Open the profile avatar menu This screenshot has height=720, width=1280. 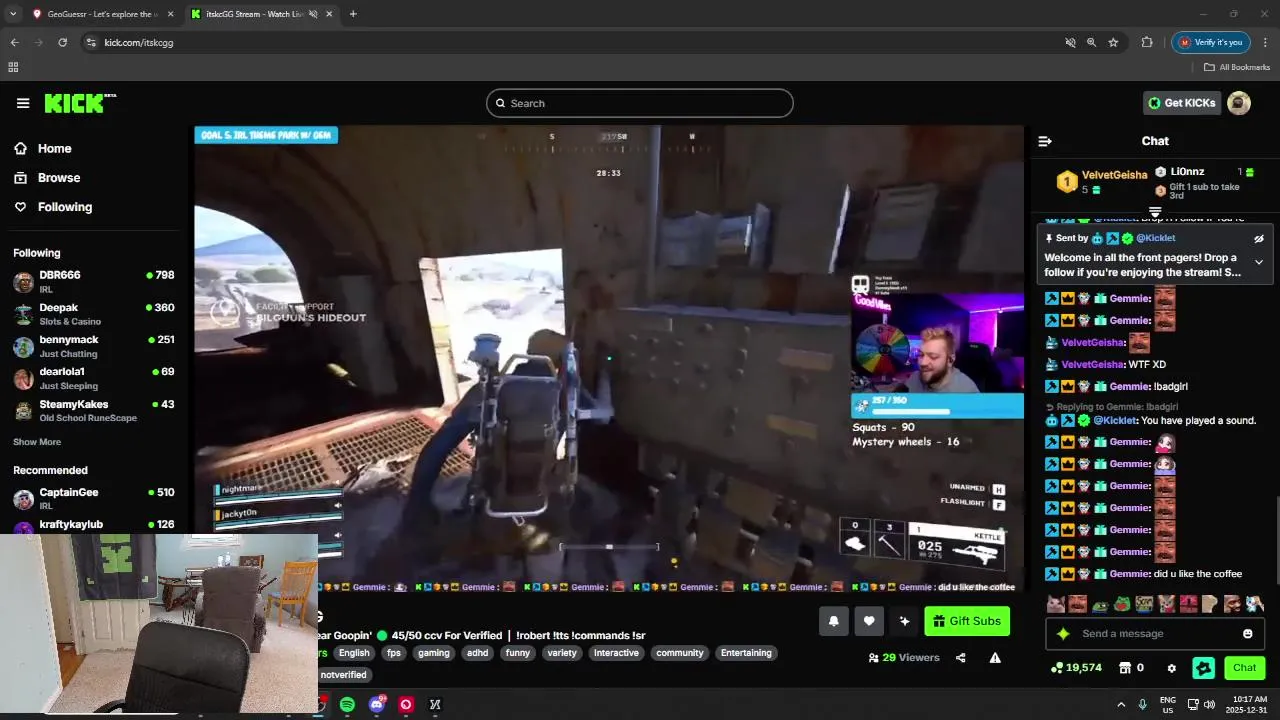(1239, 103)
